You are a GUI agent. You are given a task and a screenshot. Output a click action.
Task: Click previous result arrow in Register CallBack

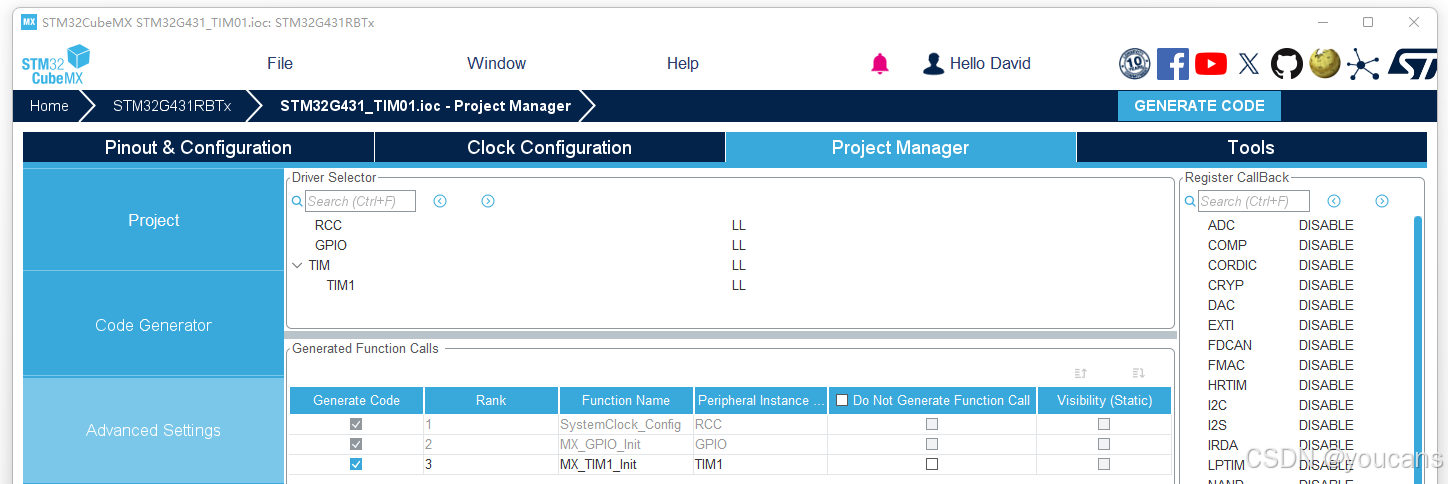coord(1333,201)
